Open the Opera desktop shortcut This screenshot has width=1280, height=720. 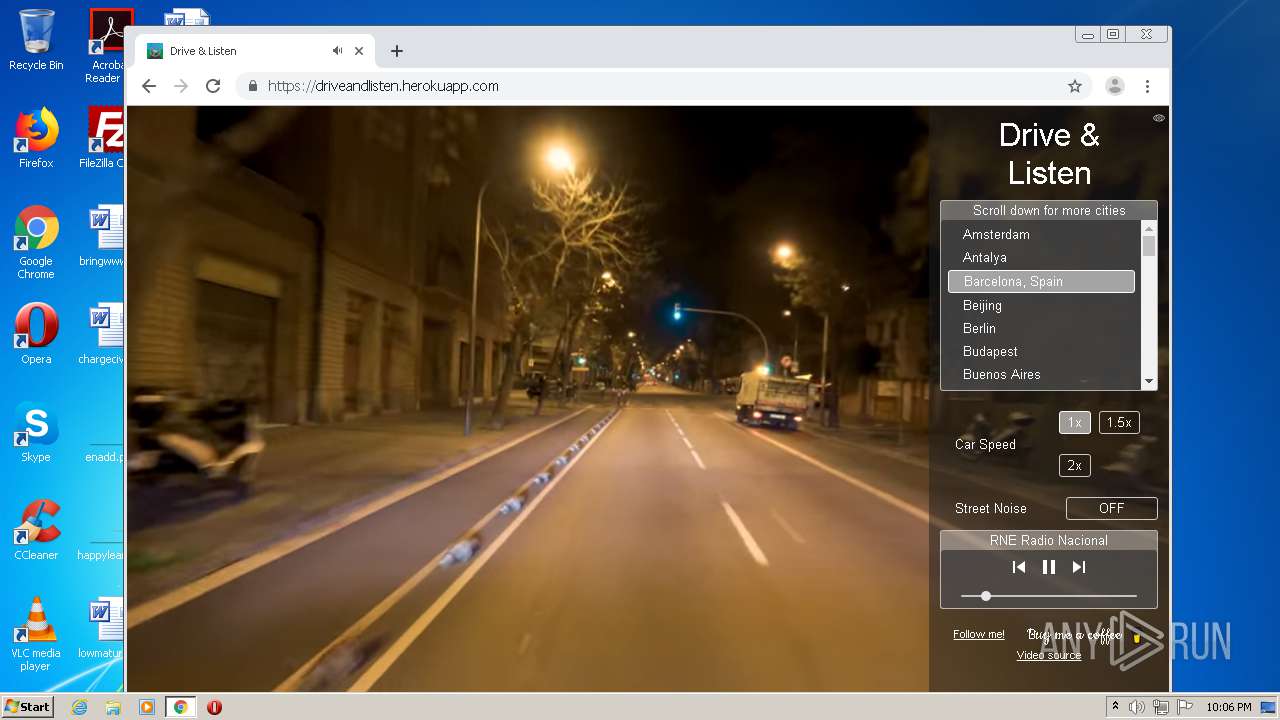(36, 334)
